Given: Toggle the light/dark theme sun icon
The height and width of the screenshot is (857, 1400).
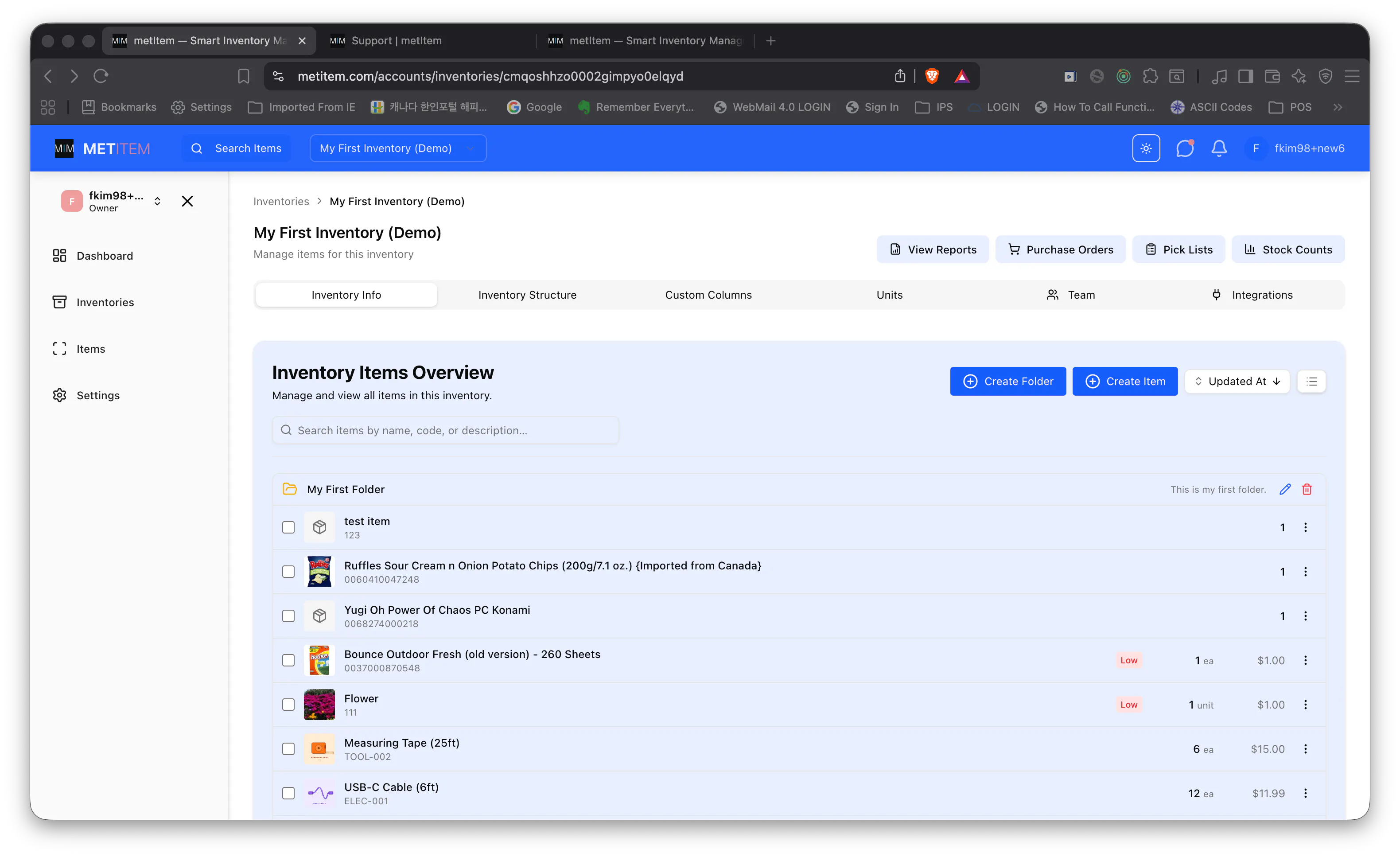Looking at the screenshot, I should (x=1145, y=148).
